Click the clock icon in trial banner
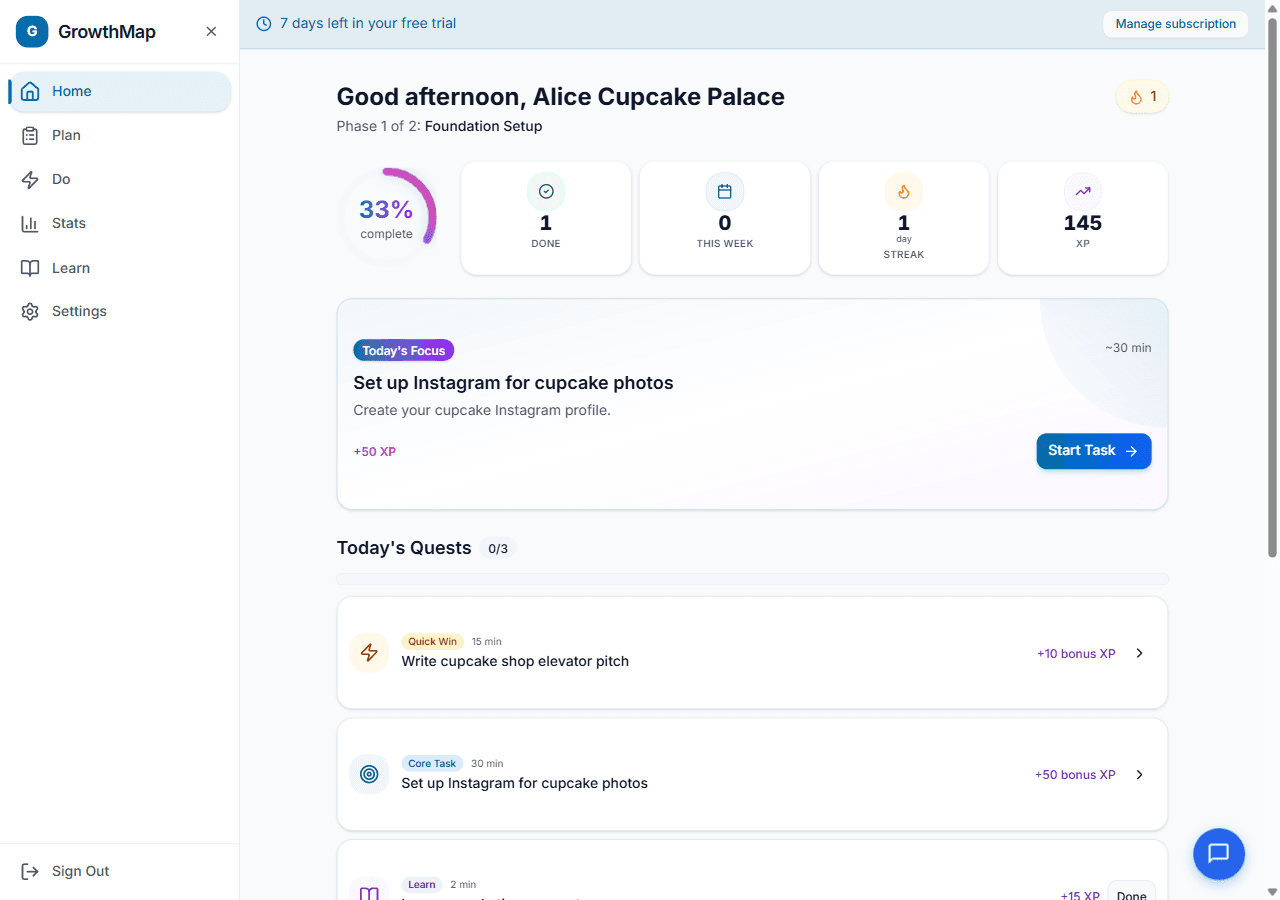The height and width of the screenshot is (900, 1280). pos(264,24)
